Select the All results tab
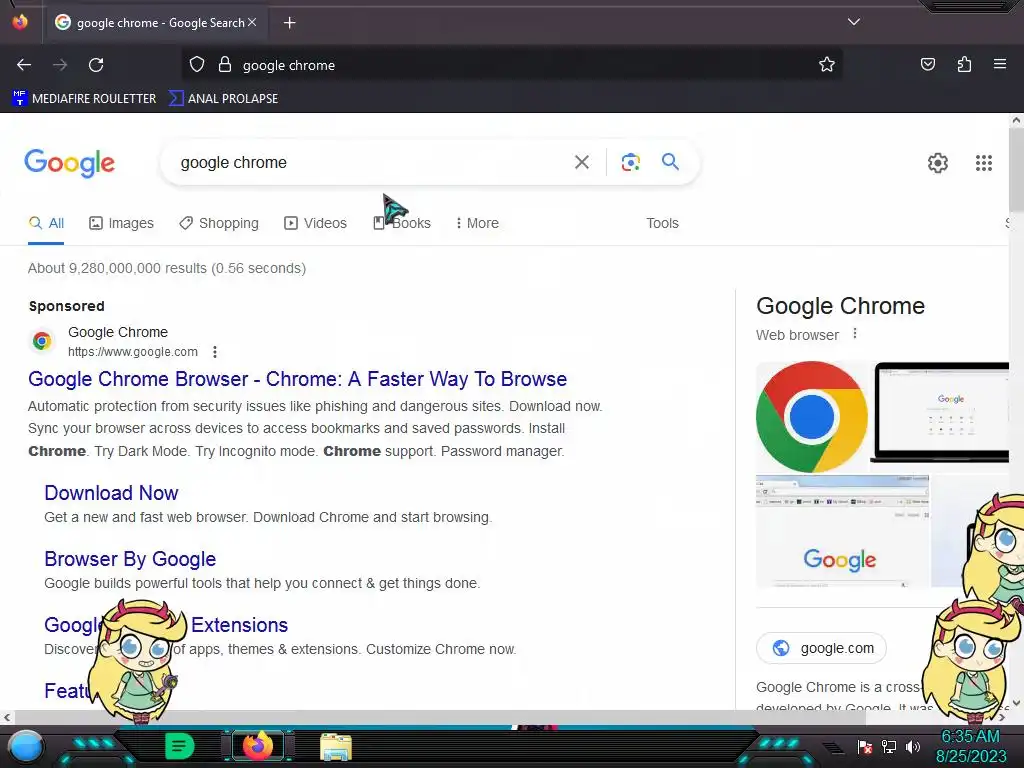This screenshot has width=1024, height=768. point(46,223)
